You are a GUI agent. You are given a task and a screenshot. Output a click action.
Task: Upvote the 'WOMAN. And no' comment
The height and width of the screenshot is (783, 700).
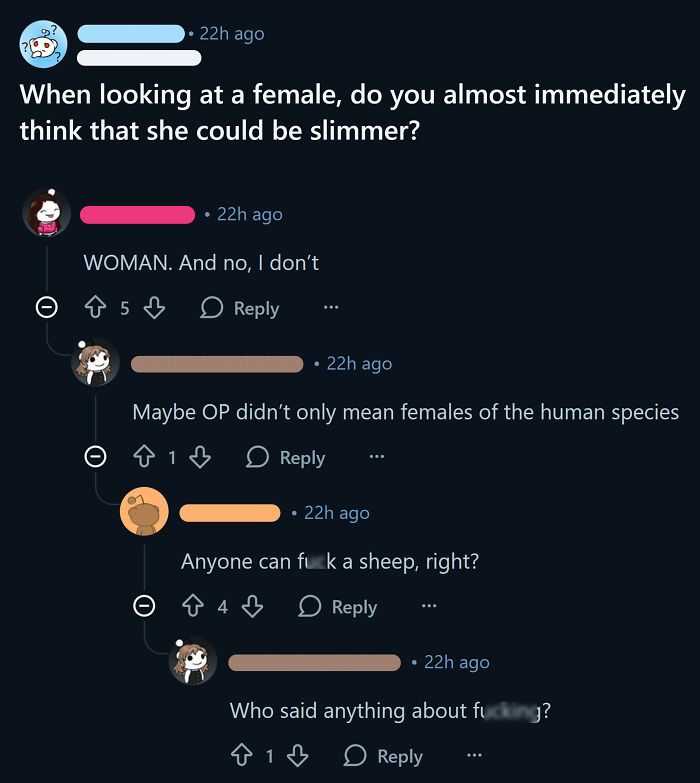[97, 308]
